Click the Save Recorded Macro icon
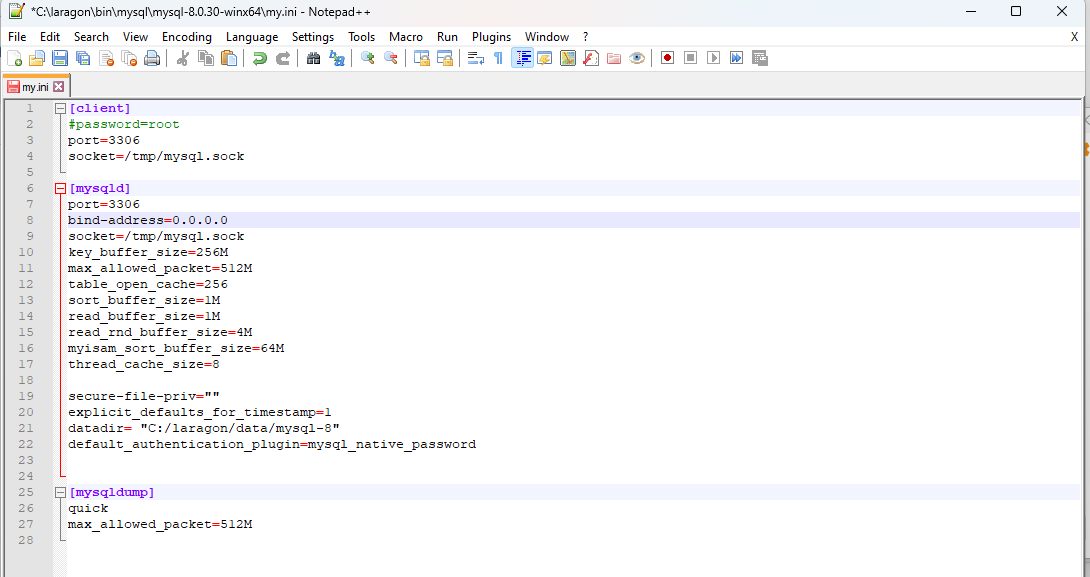1090x577 pixels. pyautogui.click(x=759, y=58)
